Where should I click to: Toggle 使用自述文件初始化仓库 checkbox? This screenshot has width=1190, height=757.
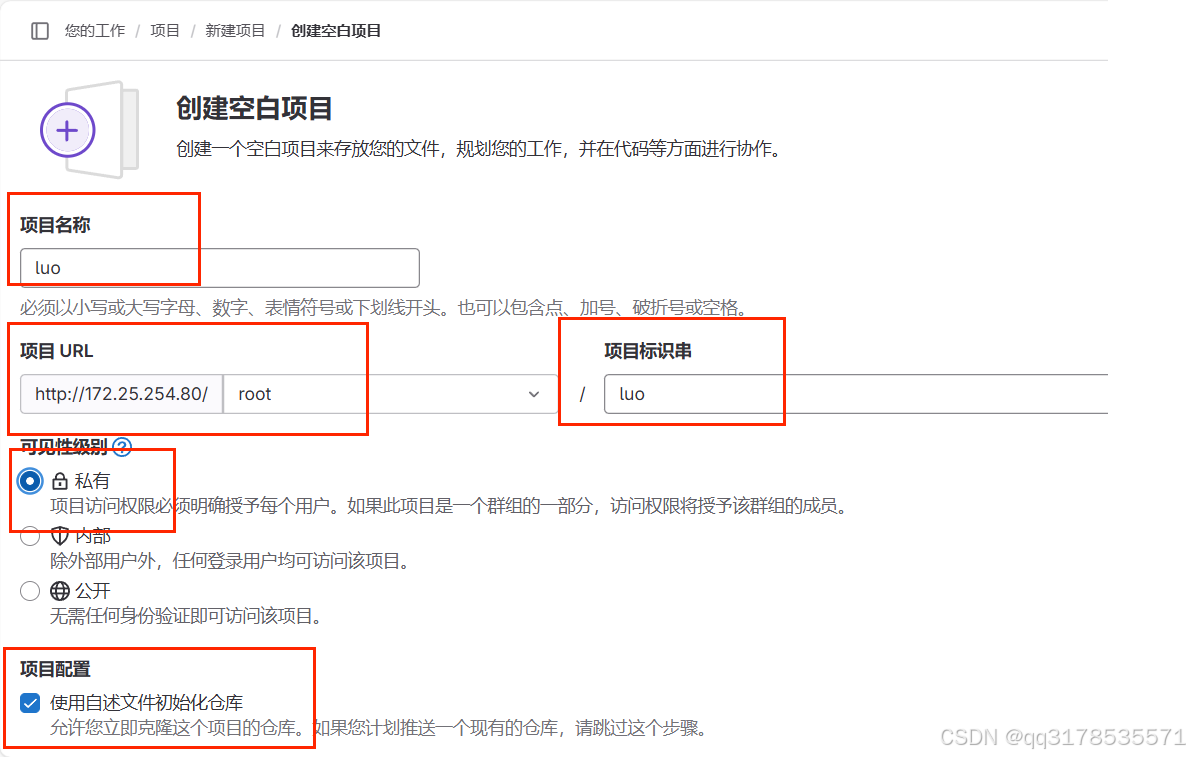tap(30, 703)
